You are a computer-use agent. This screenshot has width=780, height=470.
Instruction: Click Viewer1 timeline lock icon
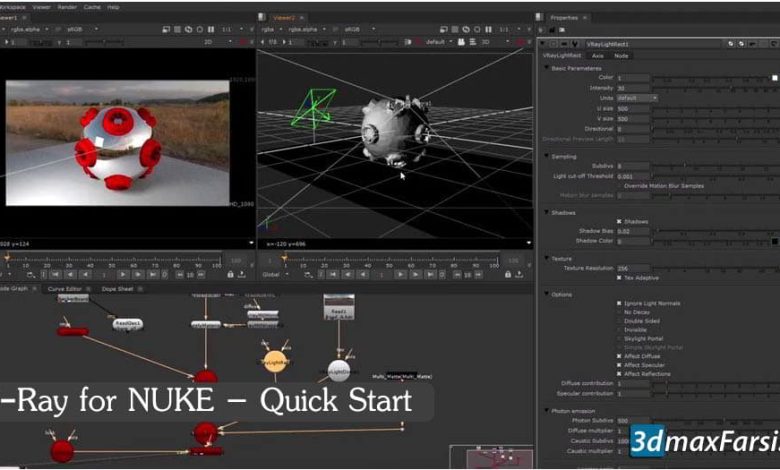point(230,275)
